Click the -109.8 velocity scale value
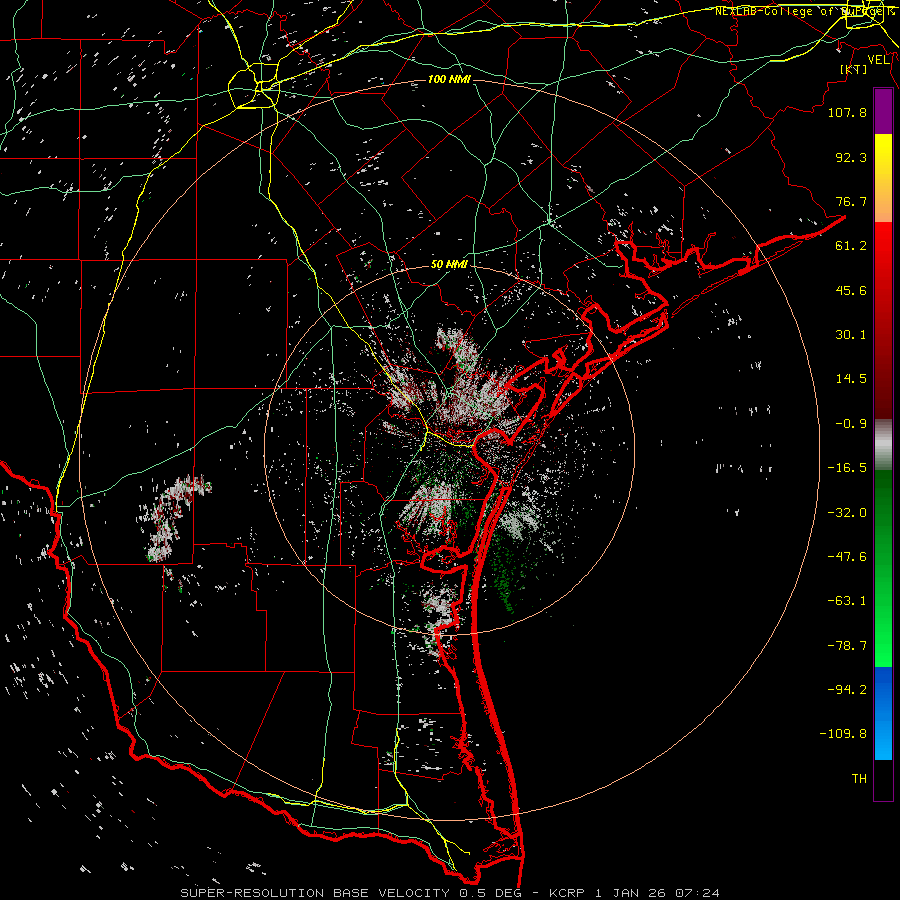The image size is (900, 900). pos(843,734)
